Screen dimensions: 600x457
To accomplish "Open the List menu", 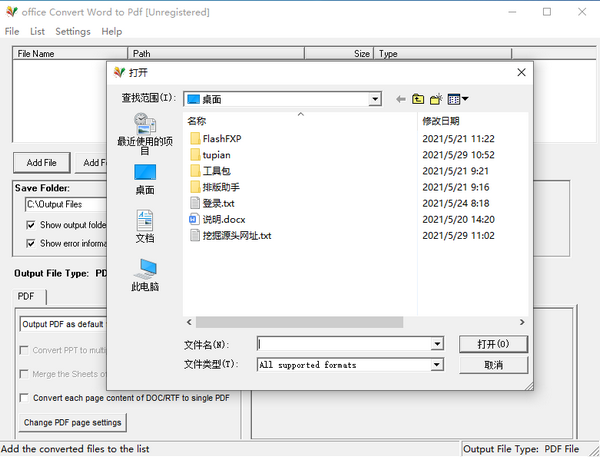I will [x=38, y=32].
